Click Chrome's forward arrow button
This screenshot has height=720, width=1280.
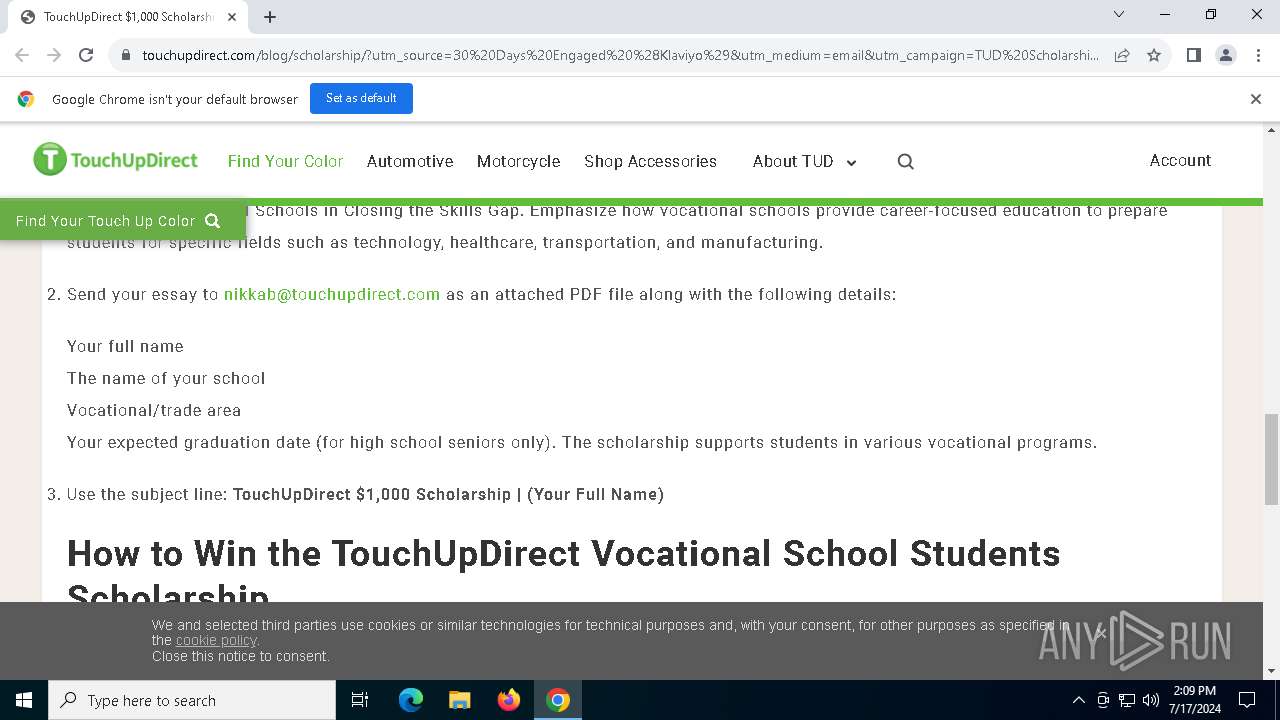pyautogui.click(x=54, y=55)
